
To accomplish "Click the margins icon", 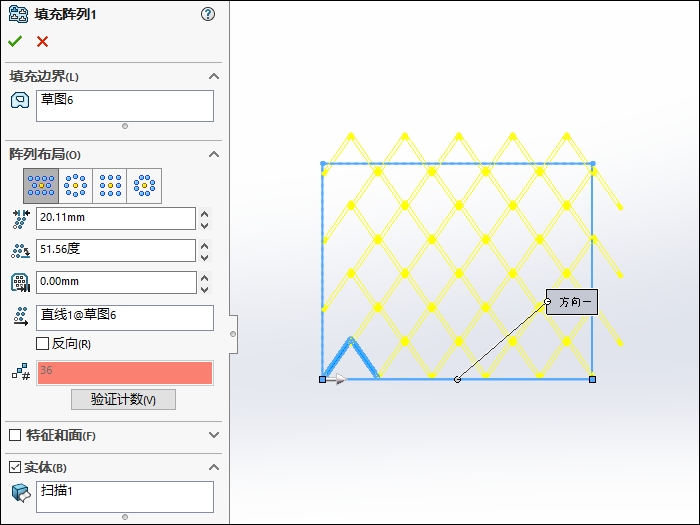I will tap(21, 283).
